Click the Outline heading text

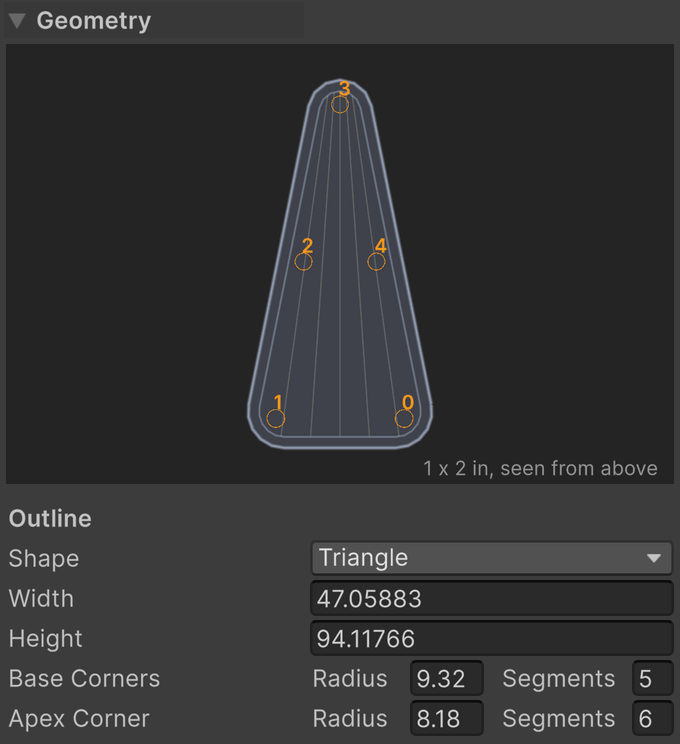[50, 518]
